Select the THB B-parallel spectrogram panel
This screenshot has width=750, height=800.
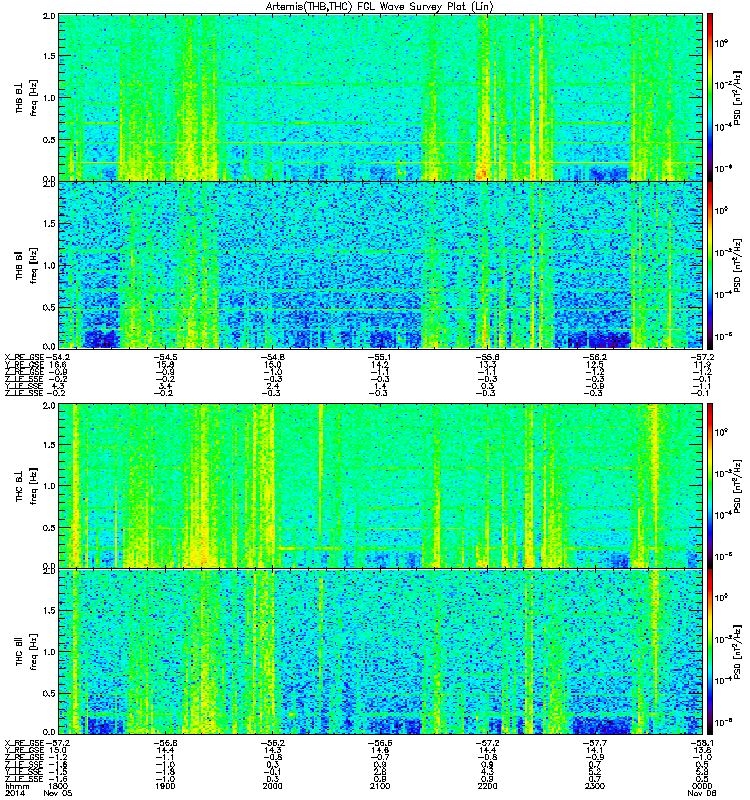pos(380,265)
